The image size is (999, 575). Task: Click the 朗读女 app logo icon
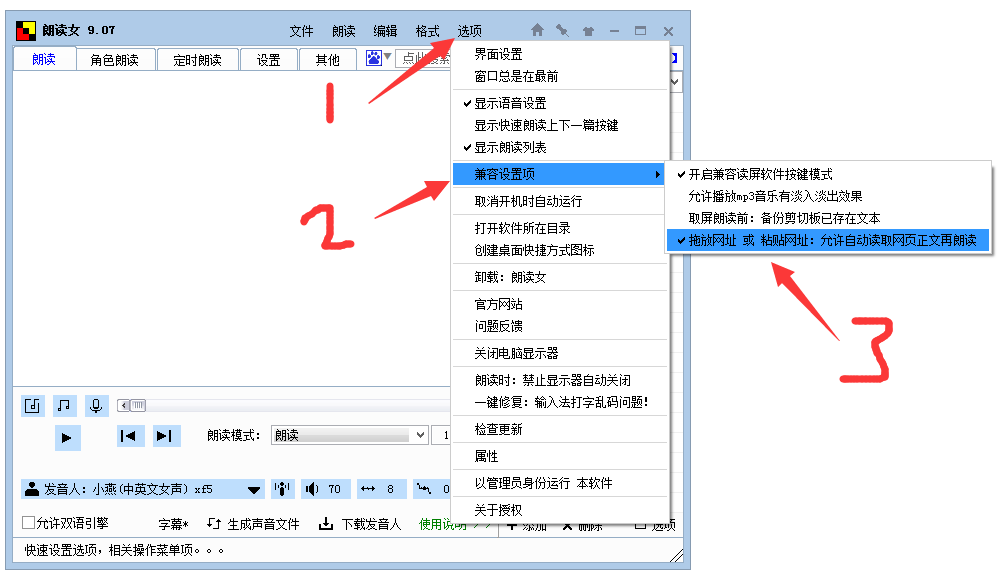(x=26, y=31)
